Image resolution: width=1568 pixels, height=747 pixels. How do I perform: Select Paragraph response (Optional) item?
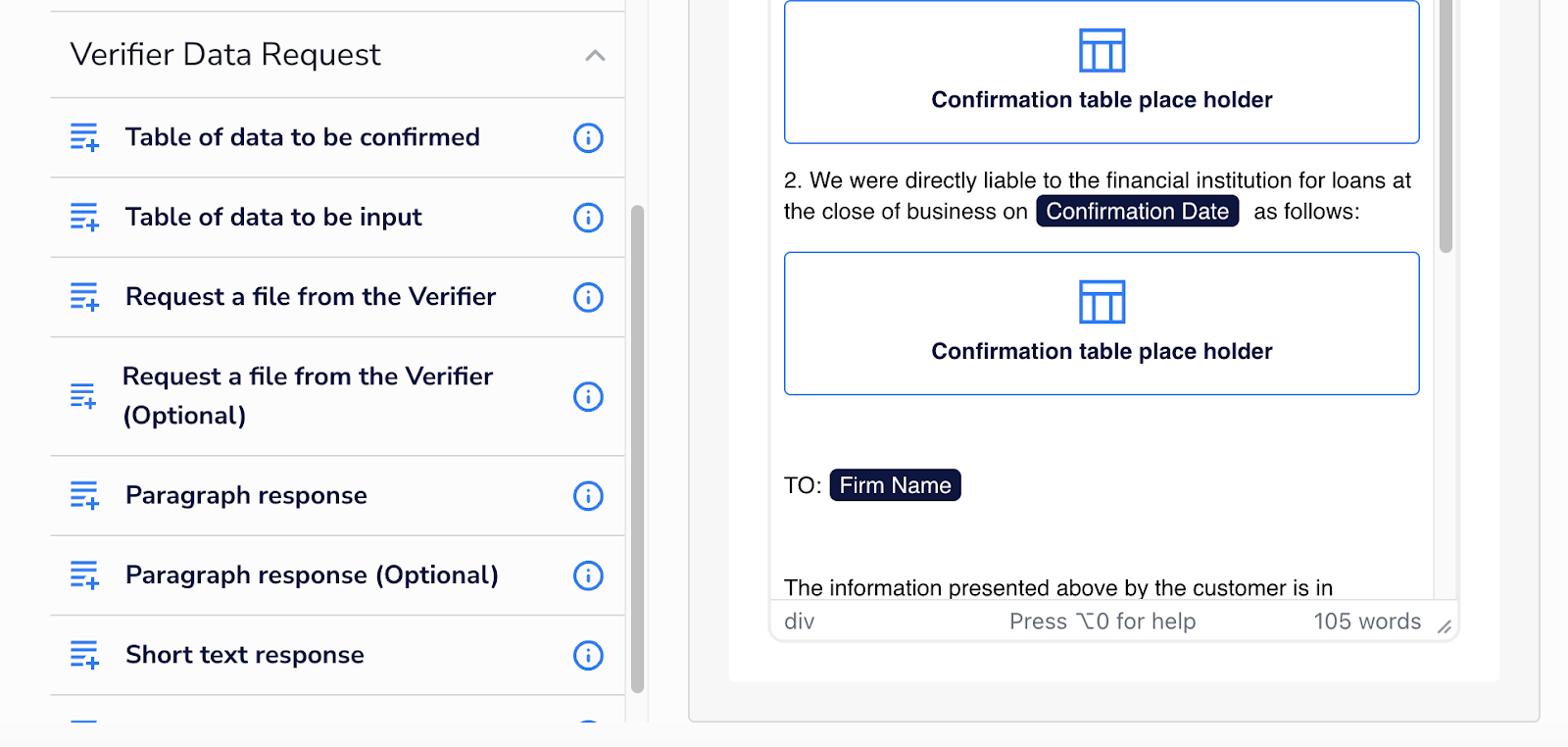(337, 575)
